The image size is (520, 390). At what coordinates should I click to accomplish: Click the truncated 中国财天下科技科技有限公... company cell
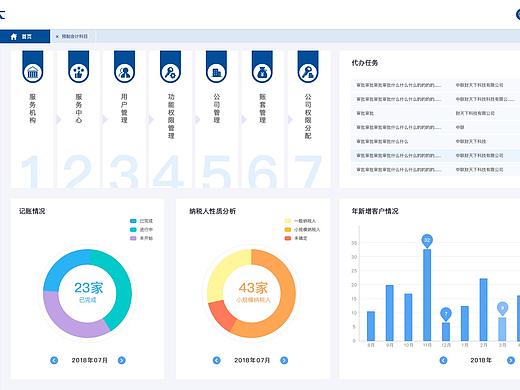(x=485, y=99)
